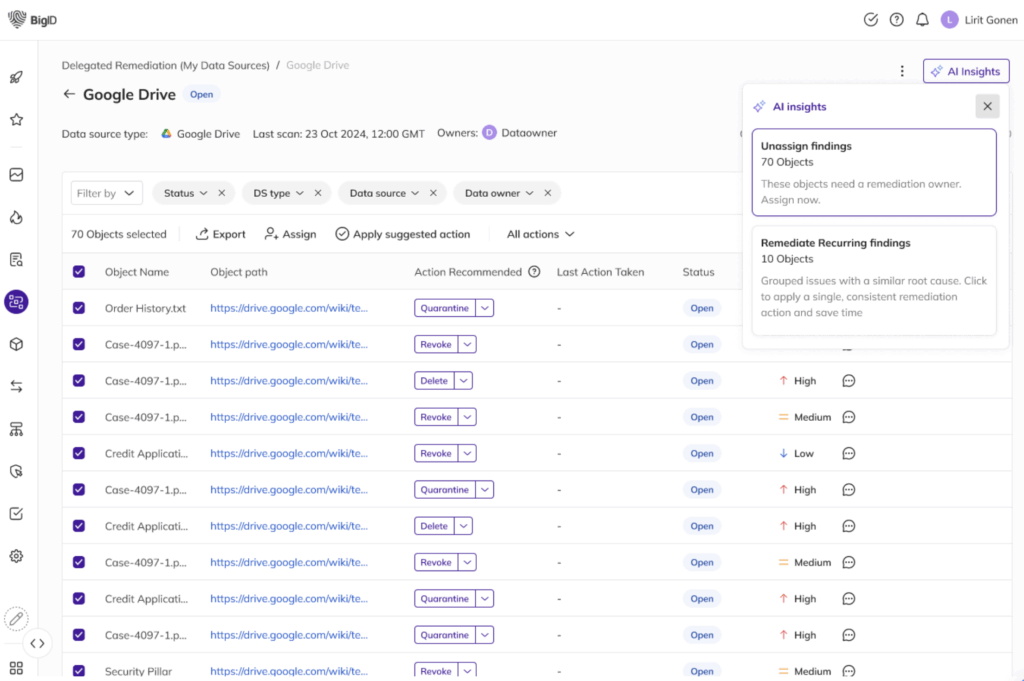Click the settings gear in the sidebar
The height and width of the screenshot is (681, 1024).
pyautogui.click(x=16, y=556)
